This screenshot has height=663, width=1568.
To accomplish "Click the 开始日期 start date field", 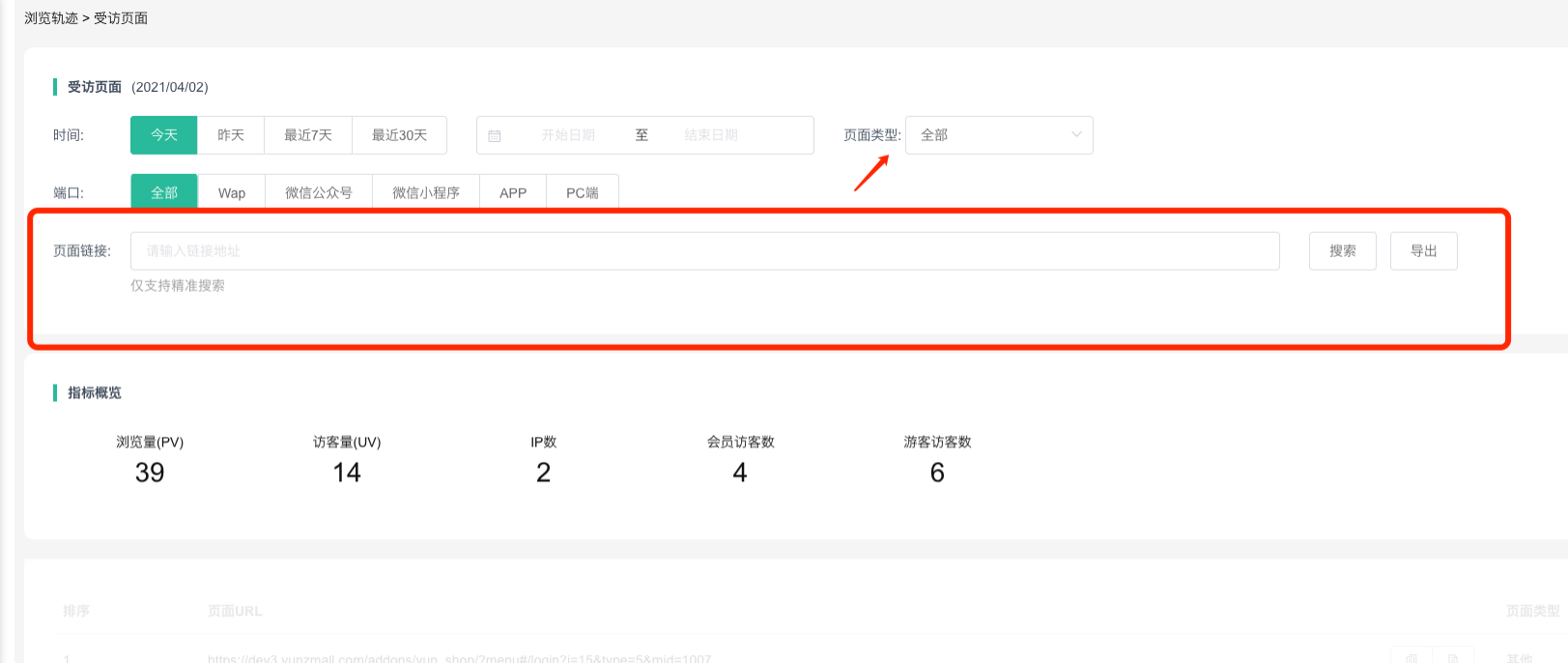I will 568,135.
